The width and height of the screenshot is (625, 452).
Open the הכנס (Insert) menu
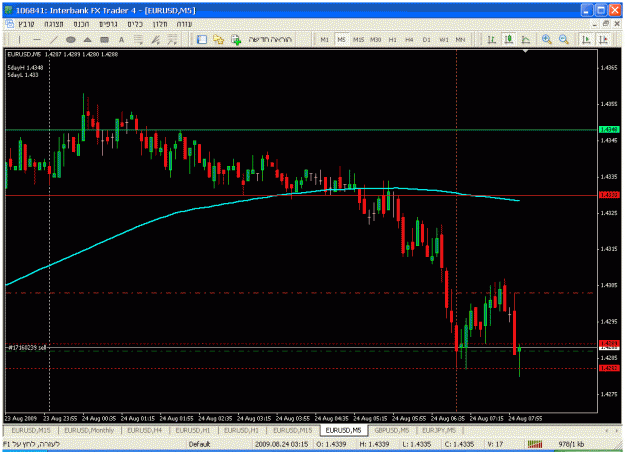(81, 24)
